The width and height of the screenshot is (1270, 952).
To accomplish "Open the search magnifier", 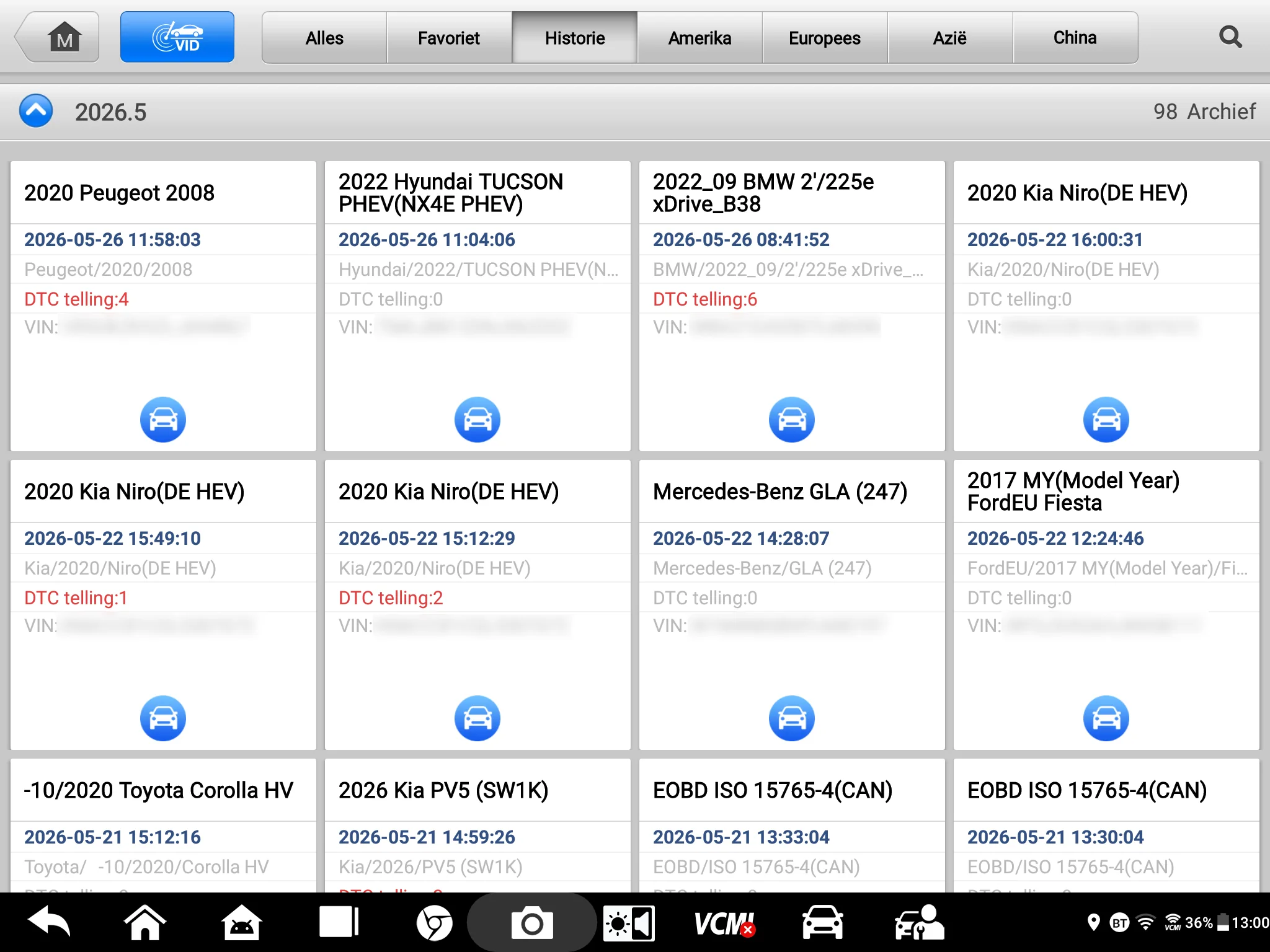I will (x=1230, y=37).
